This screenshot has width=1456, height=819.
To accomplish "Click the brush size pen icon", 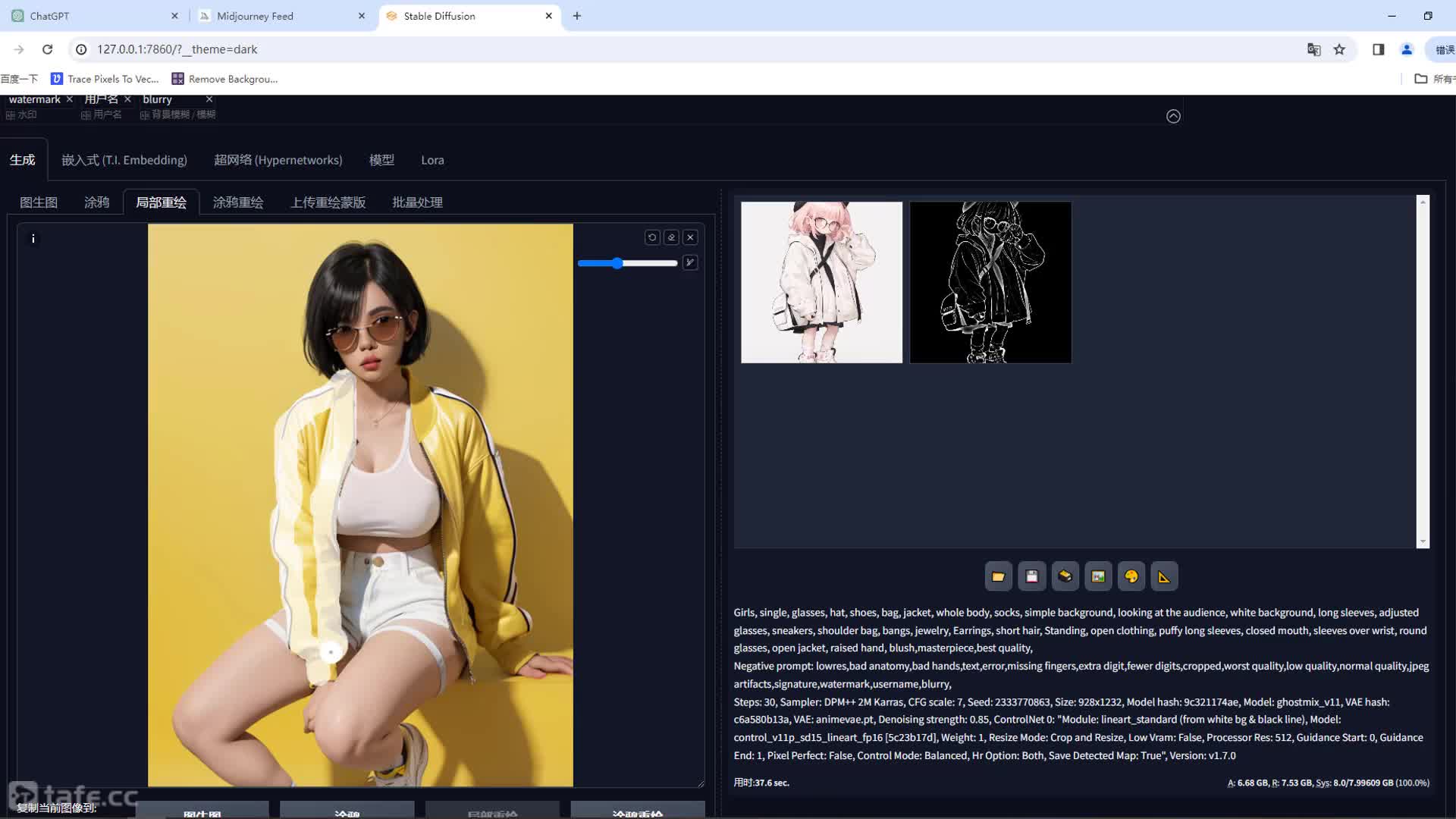I will click(x=690, y=262).
